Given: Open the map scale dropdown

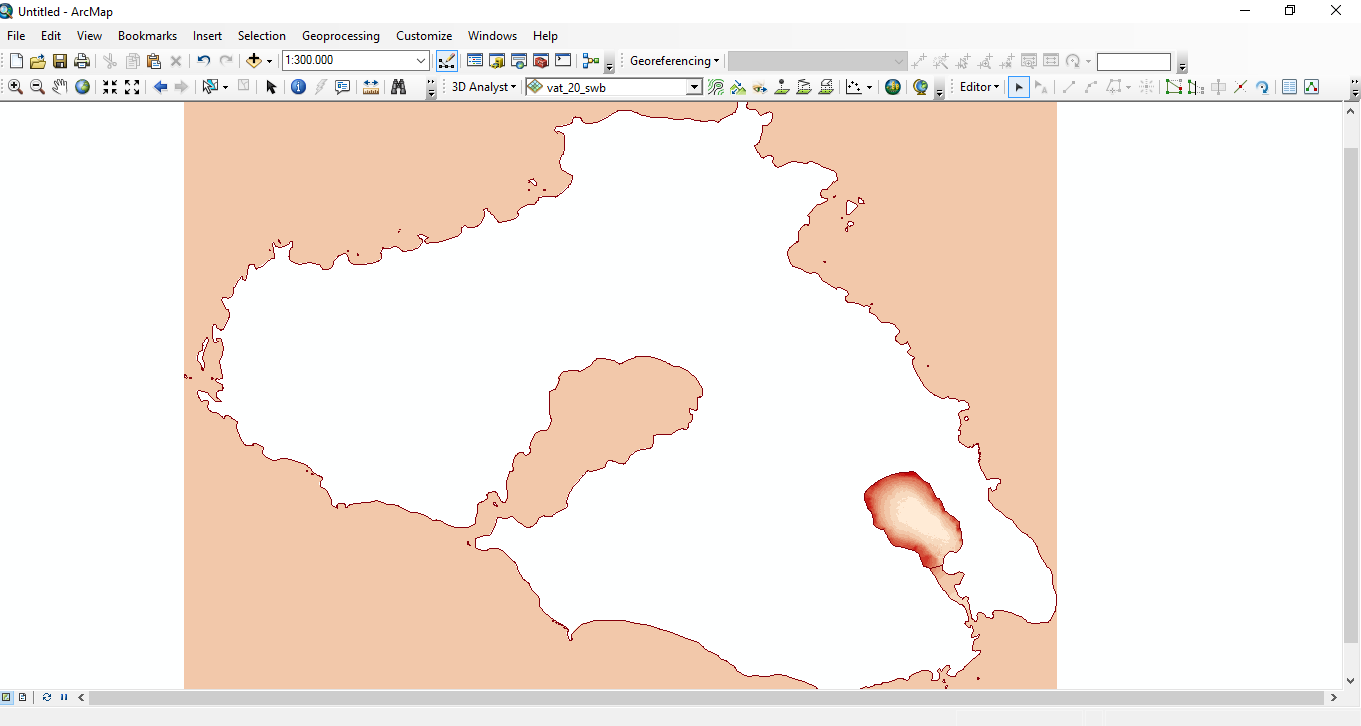Looking at the screenshot, I should coord(421,61).
